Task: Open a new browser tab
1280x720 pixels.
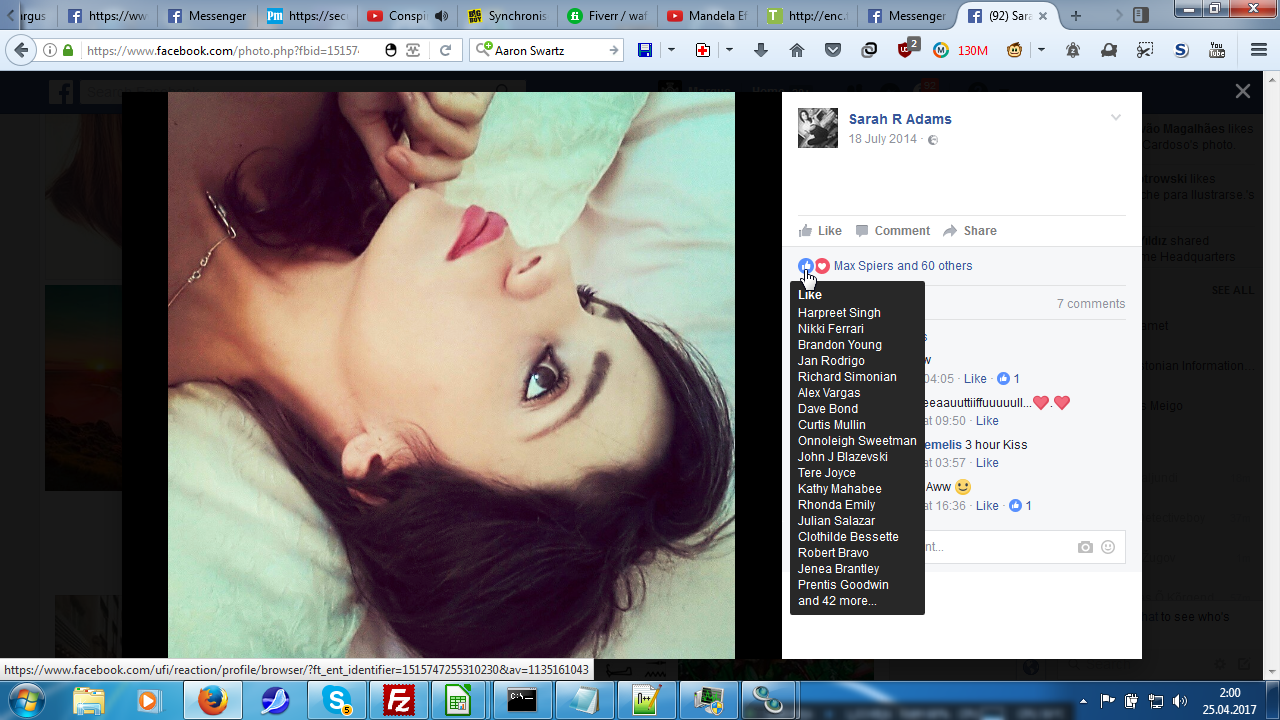Action: pos(1076,16)
